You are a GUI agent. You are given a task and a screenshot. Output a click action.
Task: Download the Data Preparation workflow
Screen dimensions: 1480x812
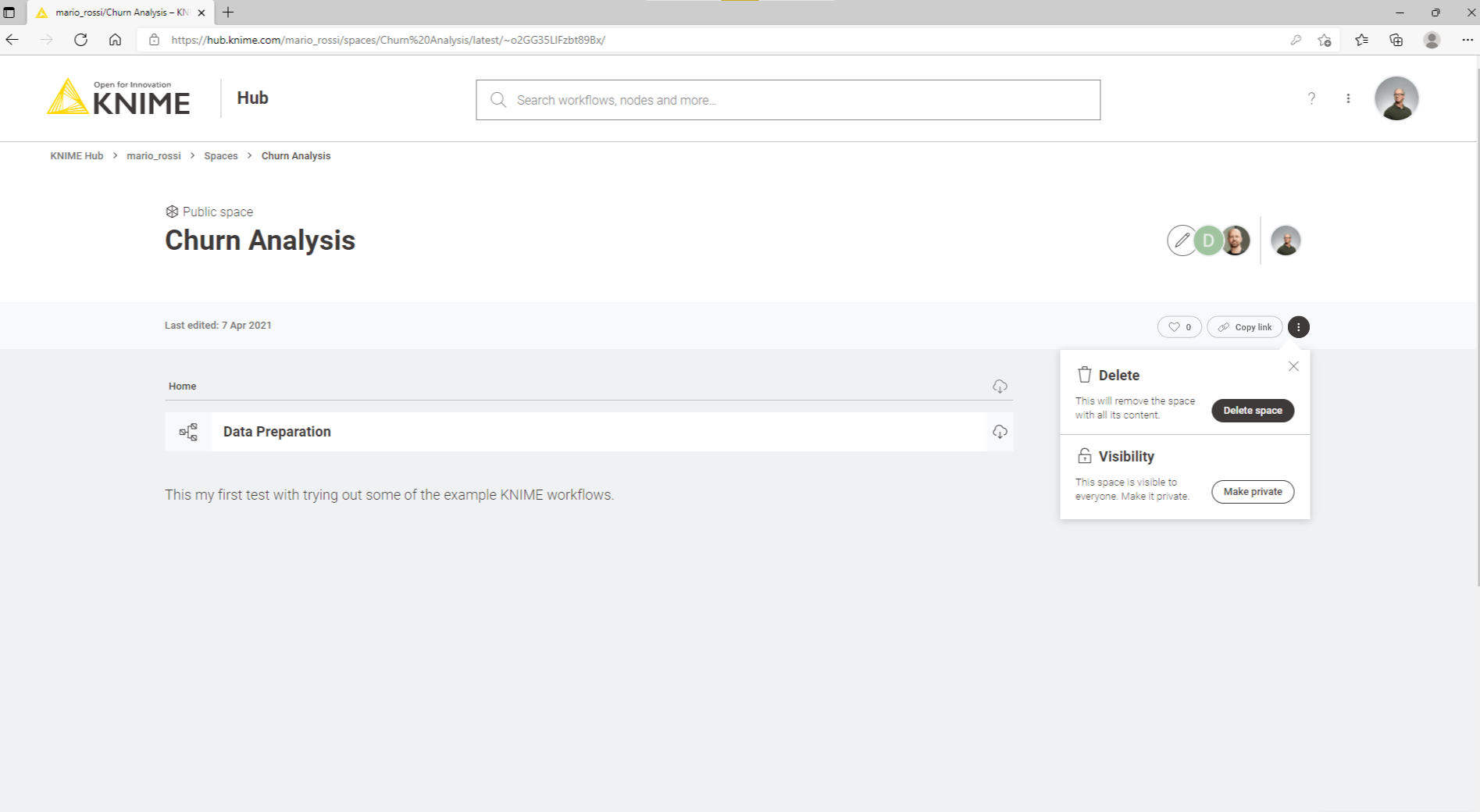pyautogui.click(x=1000, y=432)
